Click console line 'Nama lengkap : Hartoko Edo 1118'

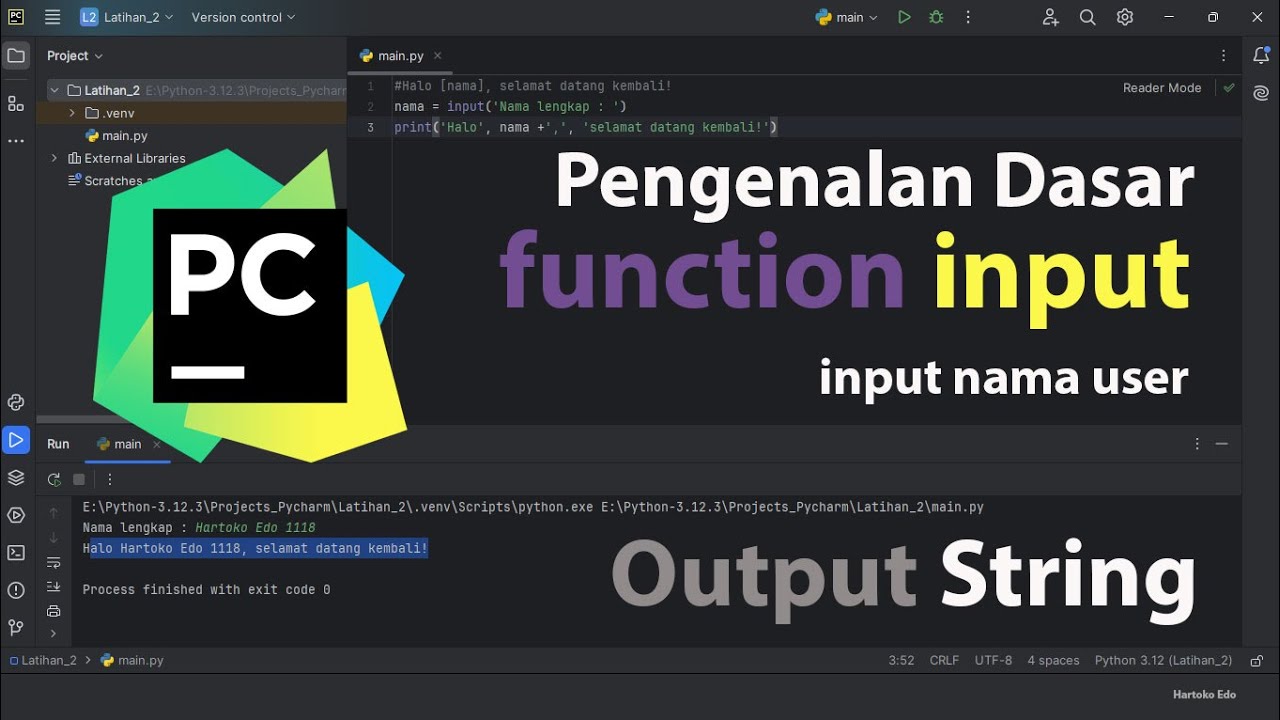[x=199, y=527]
